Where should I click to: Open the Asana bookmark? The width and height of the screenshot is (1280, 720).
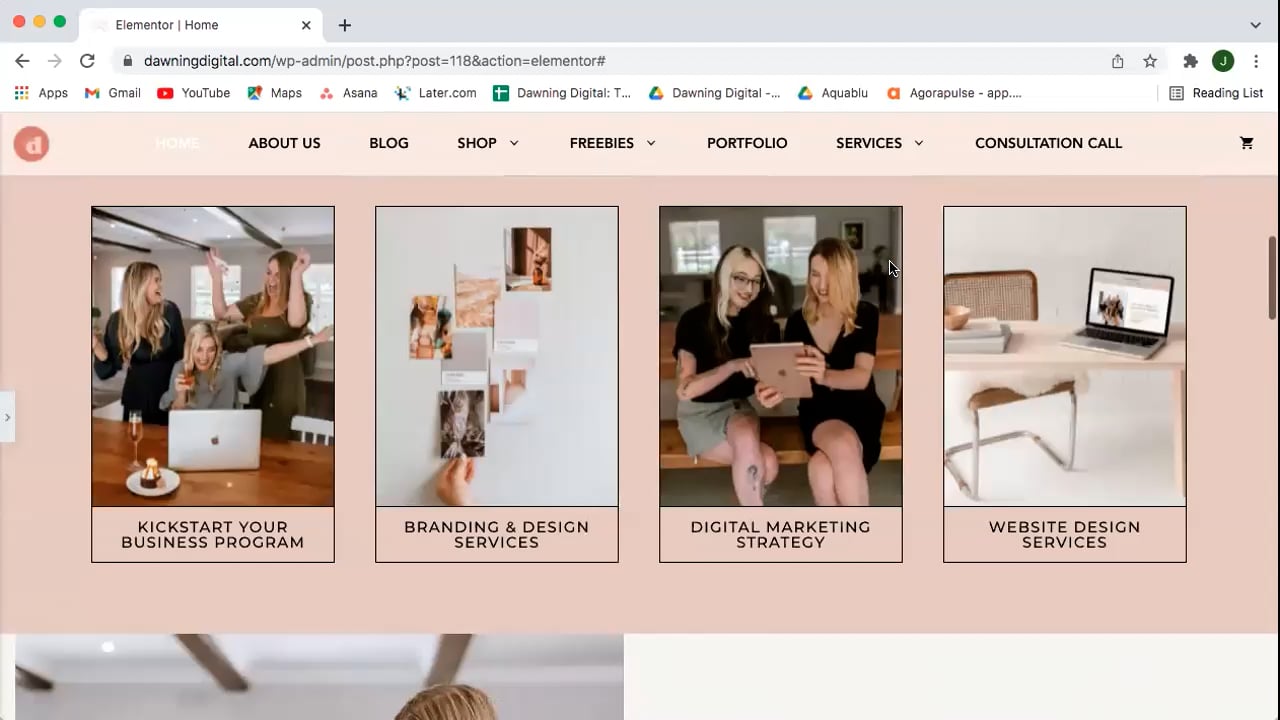pos(348,93)
